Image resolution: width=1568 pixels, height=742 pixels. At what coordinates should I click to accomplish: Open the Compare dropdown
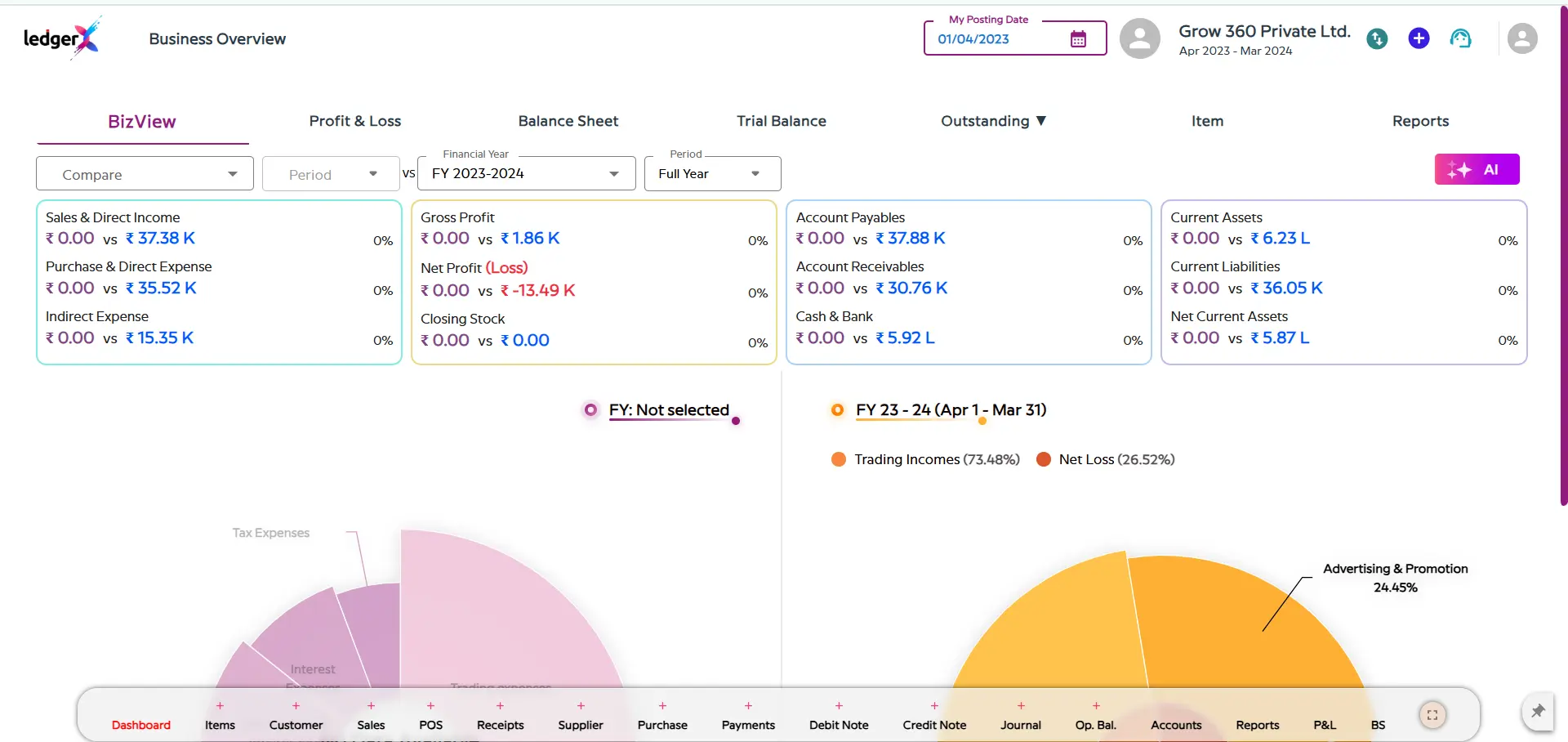click(145, 174)
